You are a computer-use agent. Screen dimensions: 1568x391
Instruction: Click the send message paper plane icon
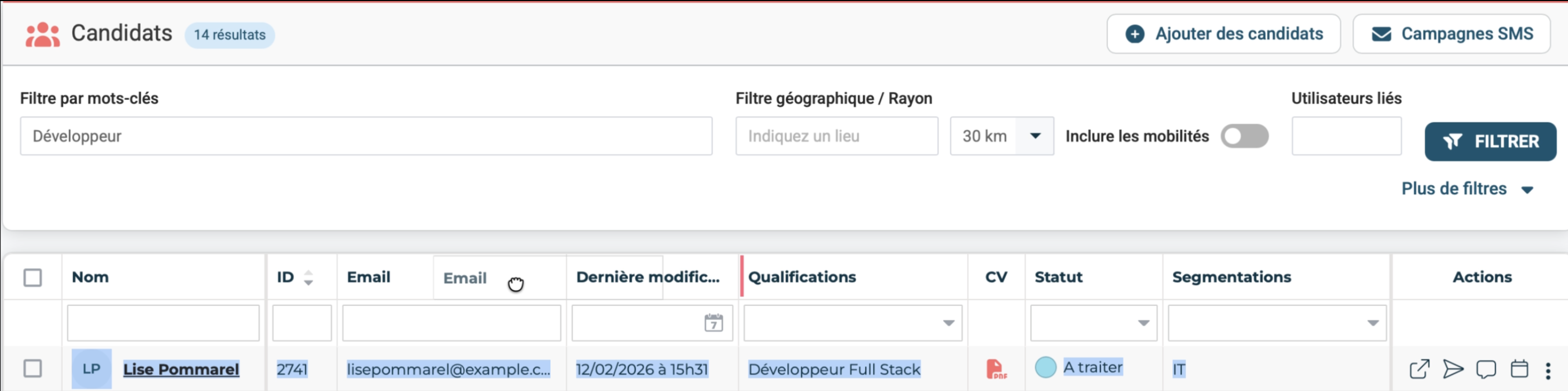pos(1452,369)
